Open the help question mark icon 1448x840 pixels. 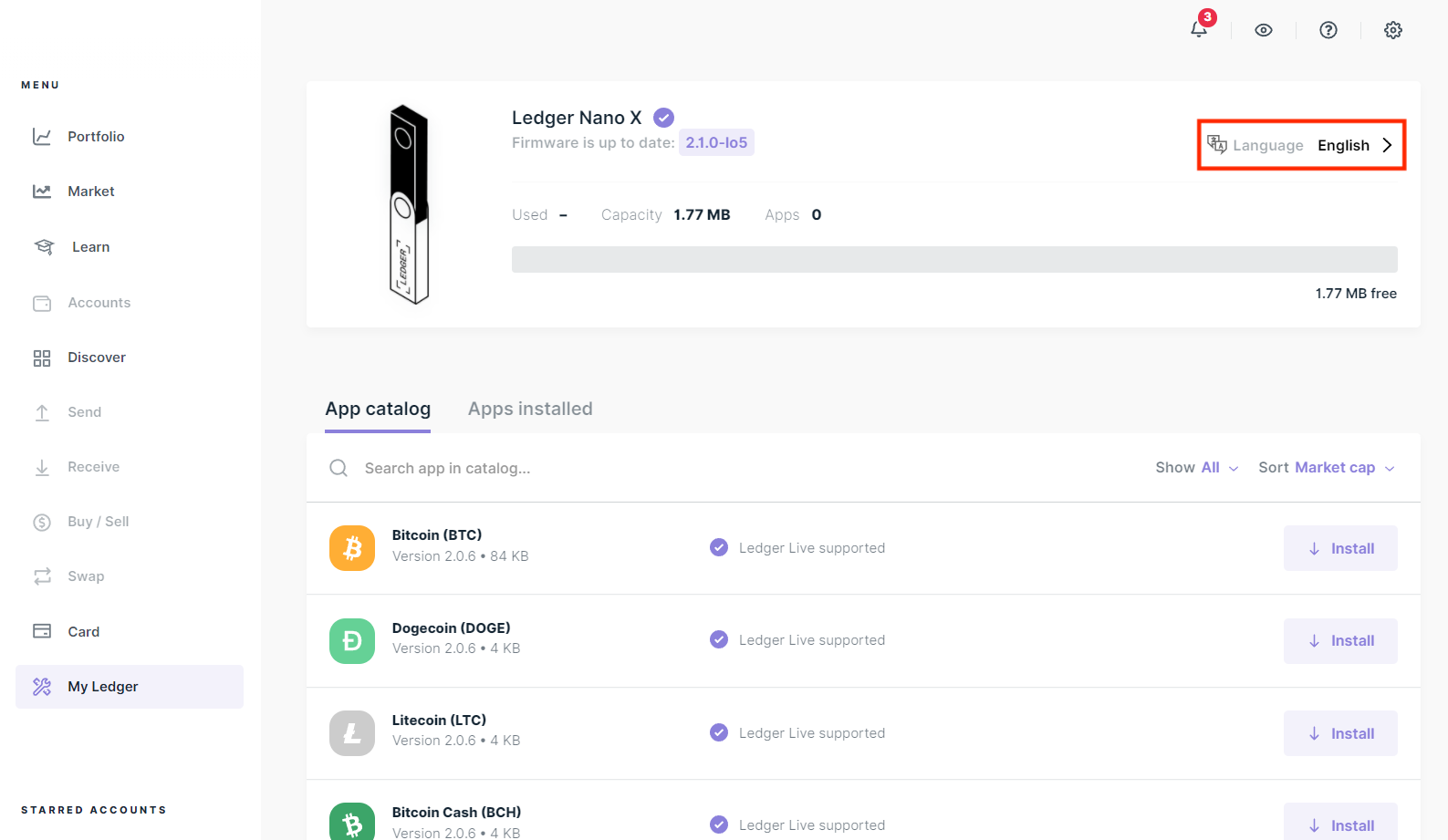click(1328, 30)
